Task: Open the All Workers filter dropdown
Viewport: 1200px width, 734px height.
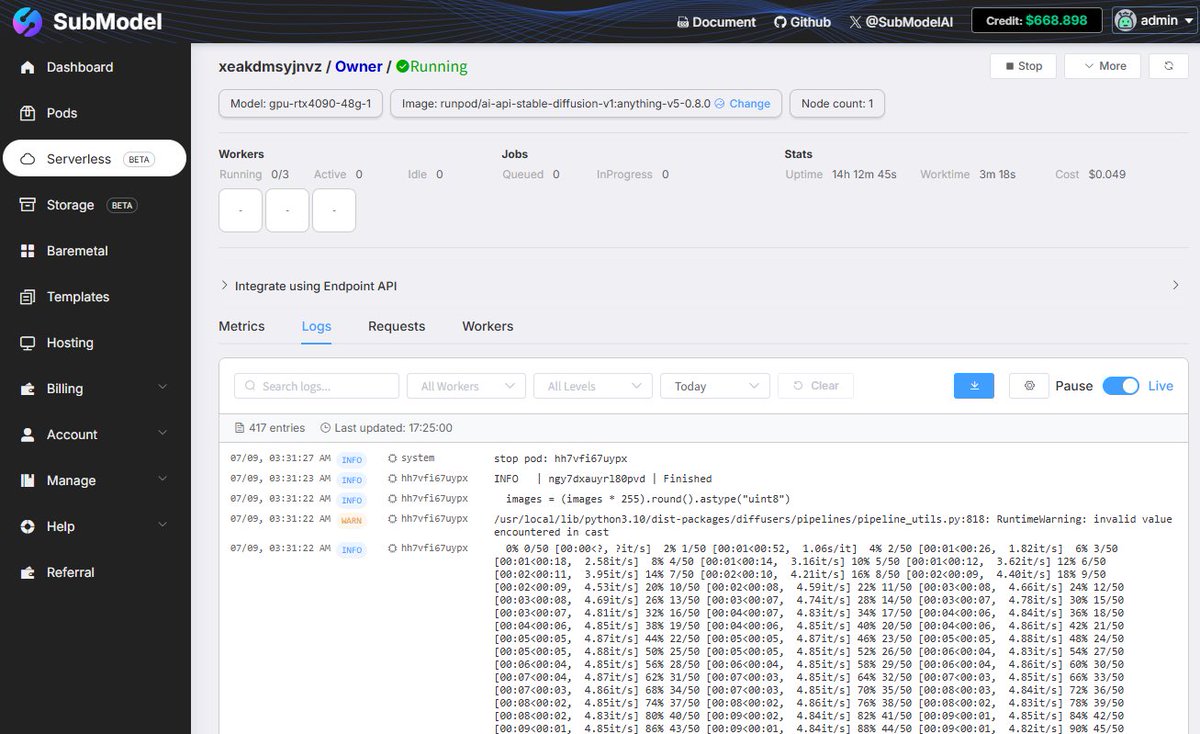Action: (466, 386)
